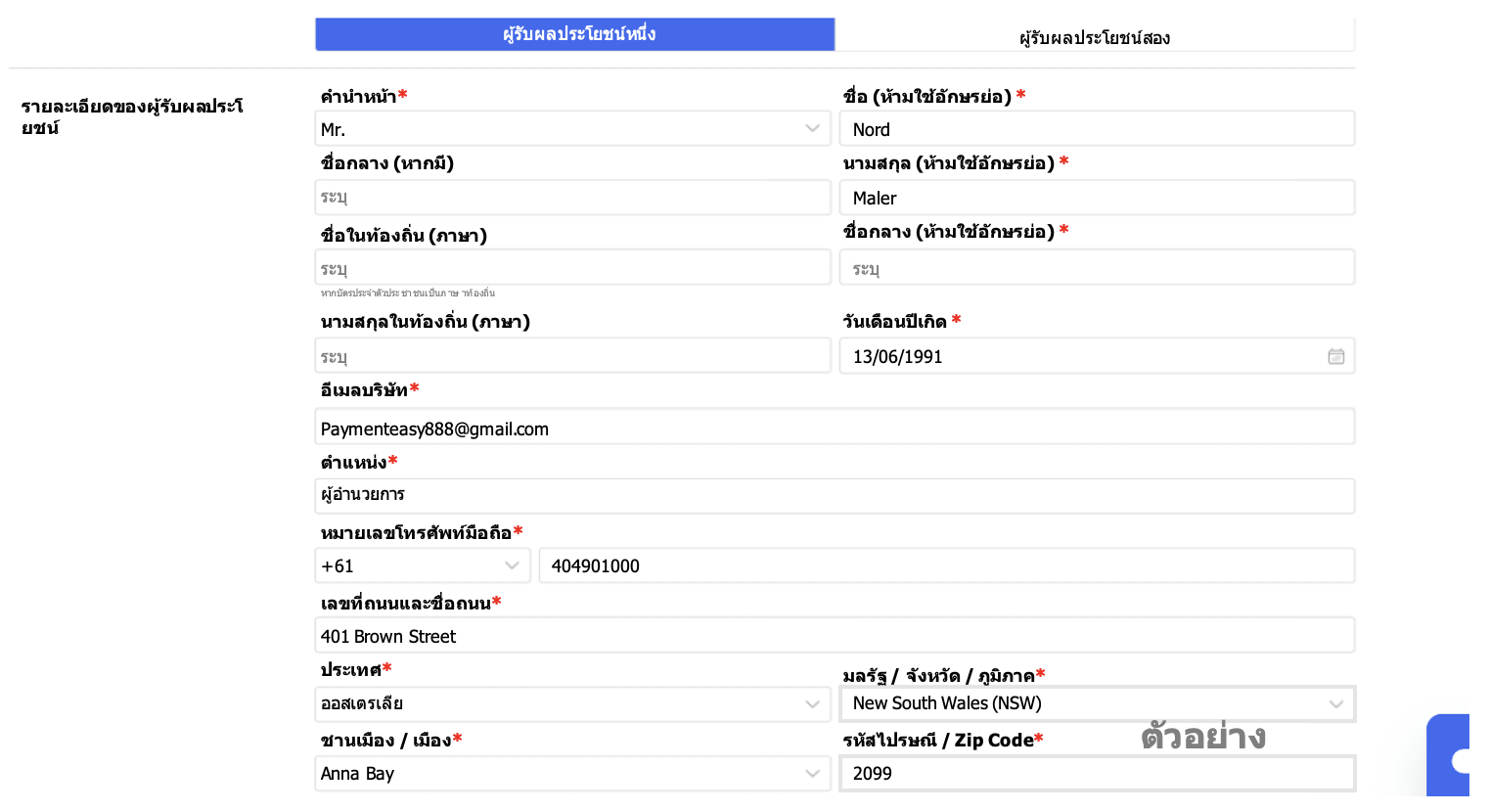Open the +61 country code dropdown

423,565
